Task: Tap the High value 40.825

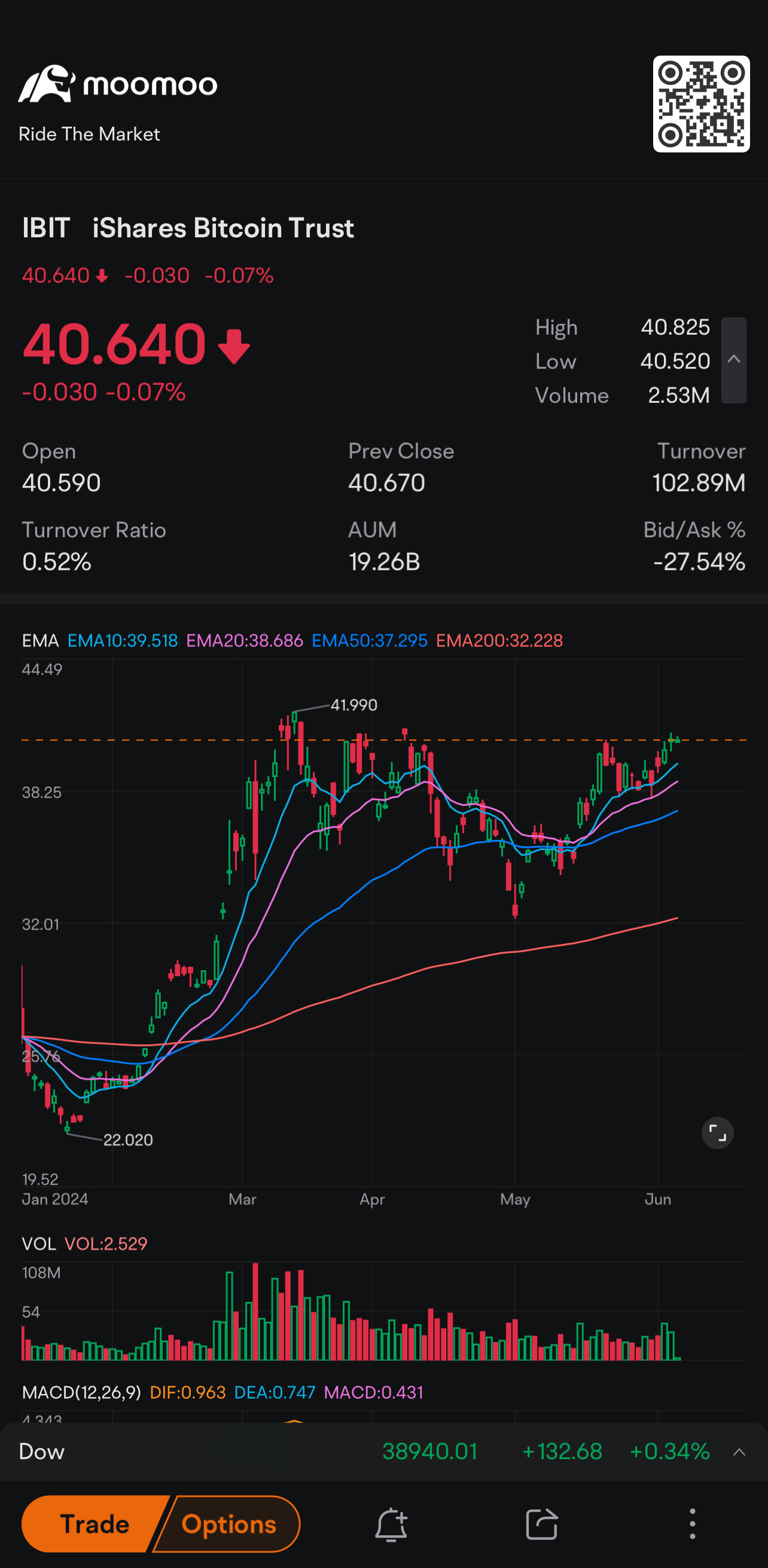Action: tap(675, 328)
